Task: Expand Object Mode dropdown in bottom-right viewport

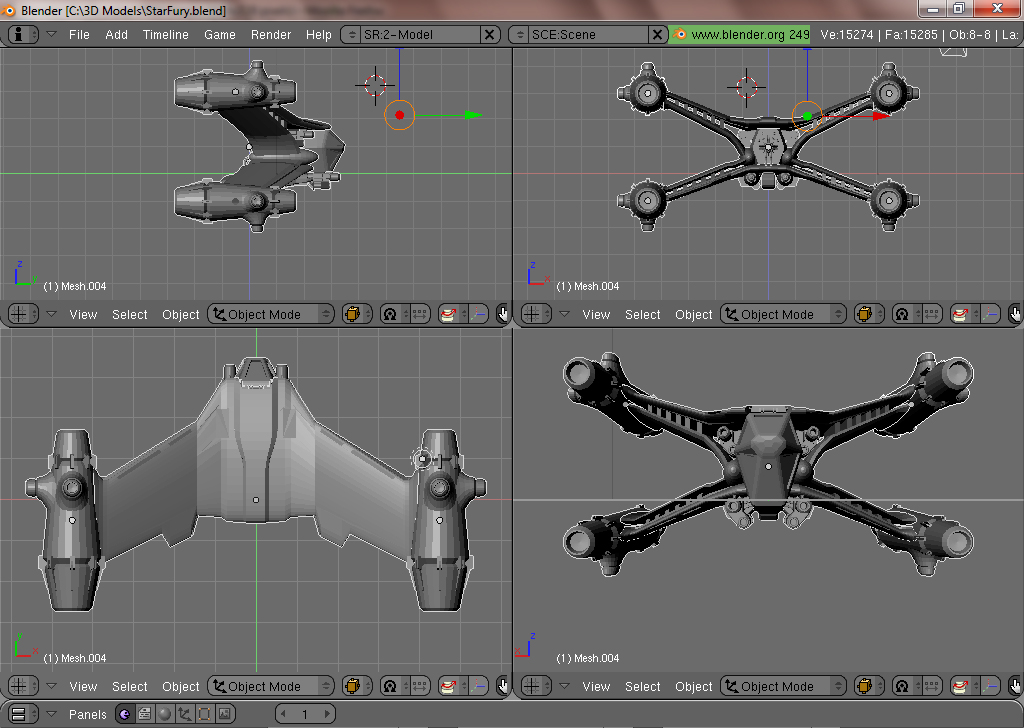Action: [783, 687]
